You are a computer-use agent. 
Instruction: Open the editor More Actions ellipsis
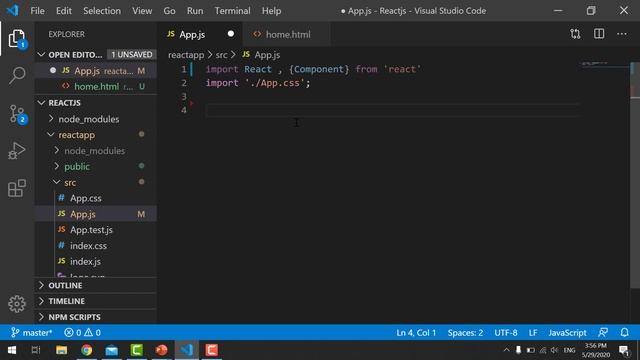(x=622, y=34)
